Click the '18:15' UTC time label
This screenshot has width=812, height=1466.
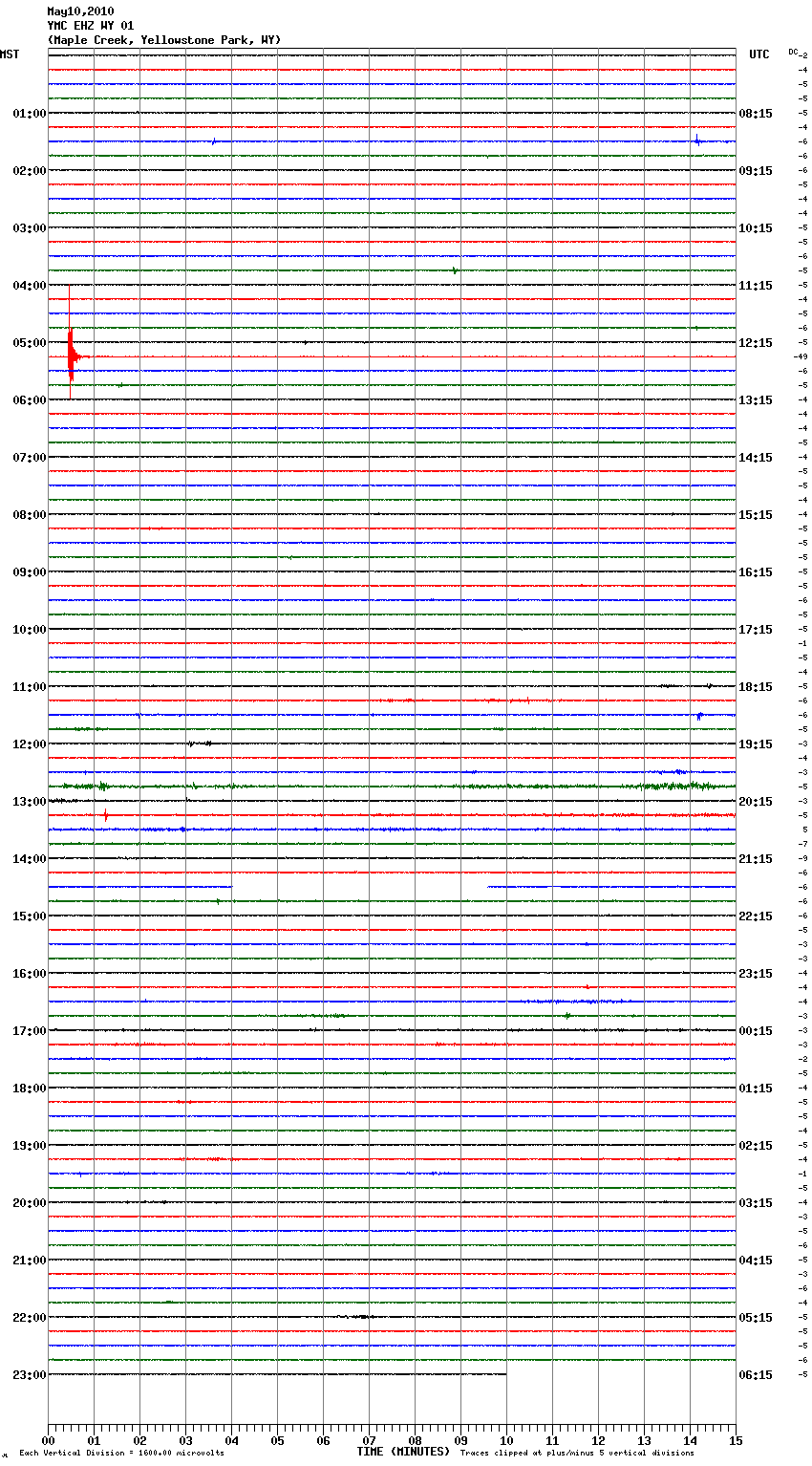click(756, 687)
